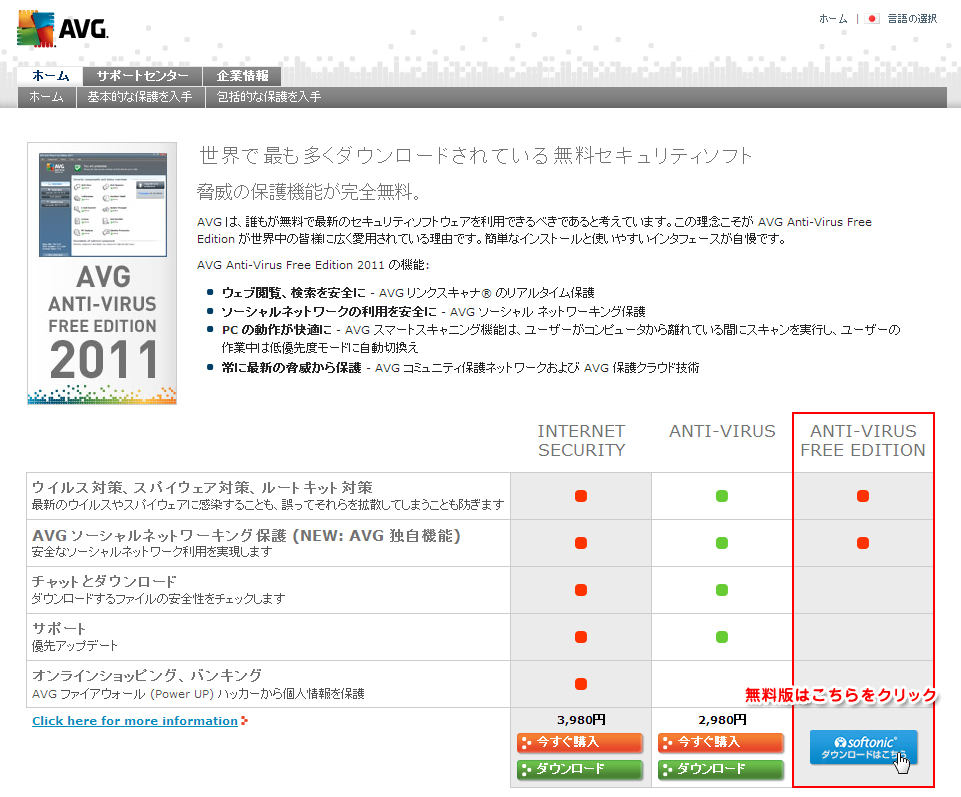Click ダウンロード for Internet Security
The height and width of the screenshot is (797, 961).
click(x=580, y=769)
